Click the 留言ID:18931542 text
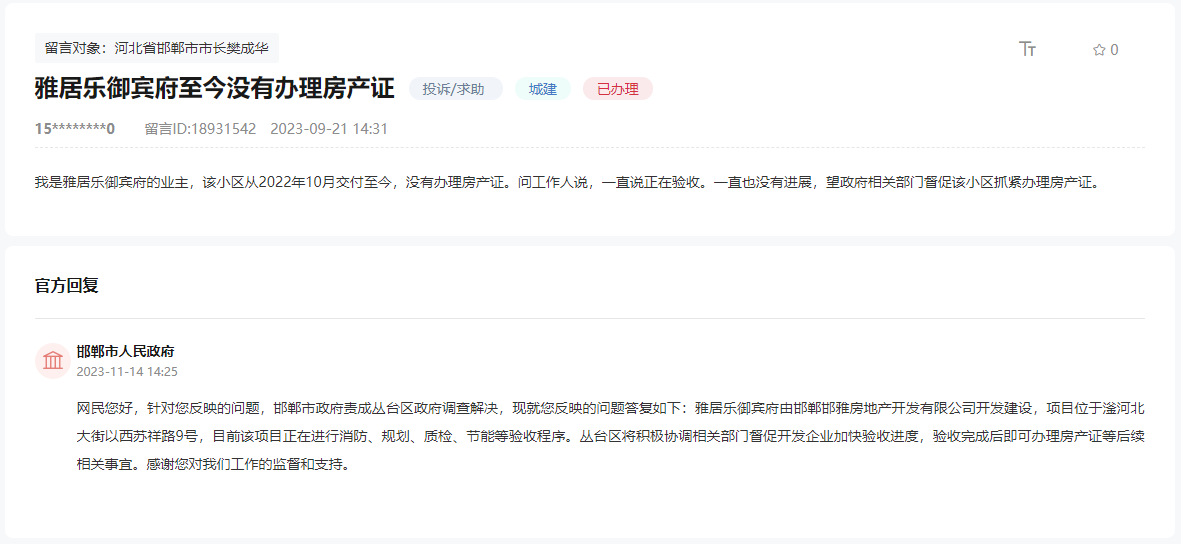The width and height of the screenshot is (1181, 544). (x=200, y=129)
